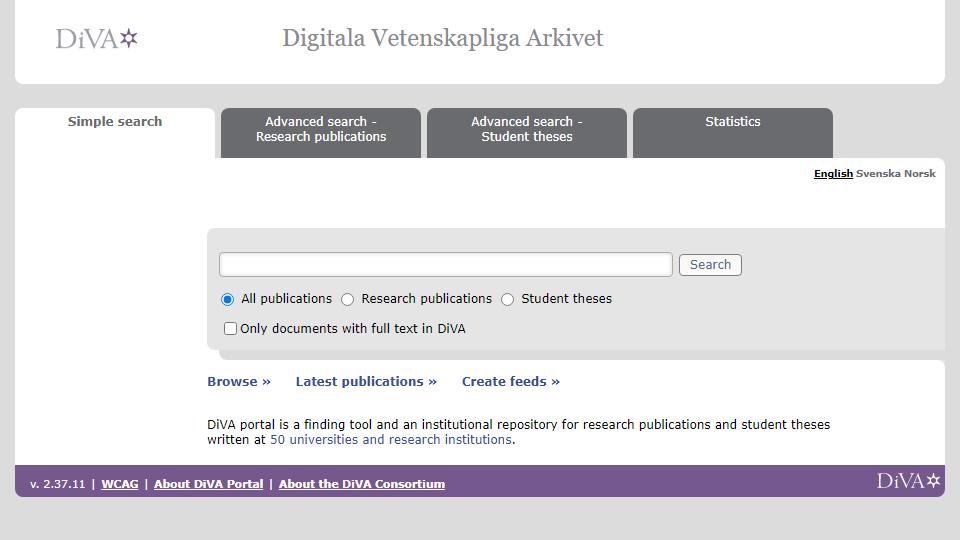Click the DiVA logo in the purple footer
This screenshot has height=540, width=960.
[908, 481]
